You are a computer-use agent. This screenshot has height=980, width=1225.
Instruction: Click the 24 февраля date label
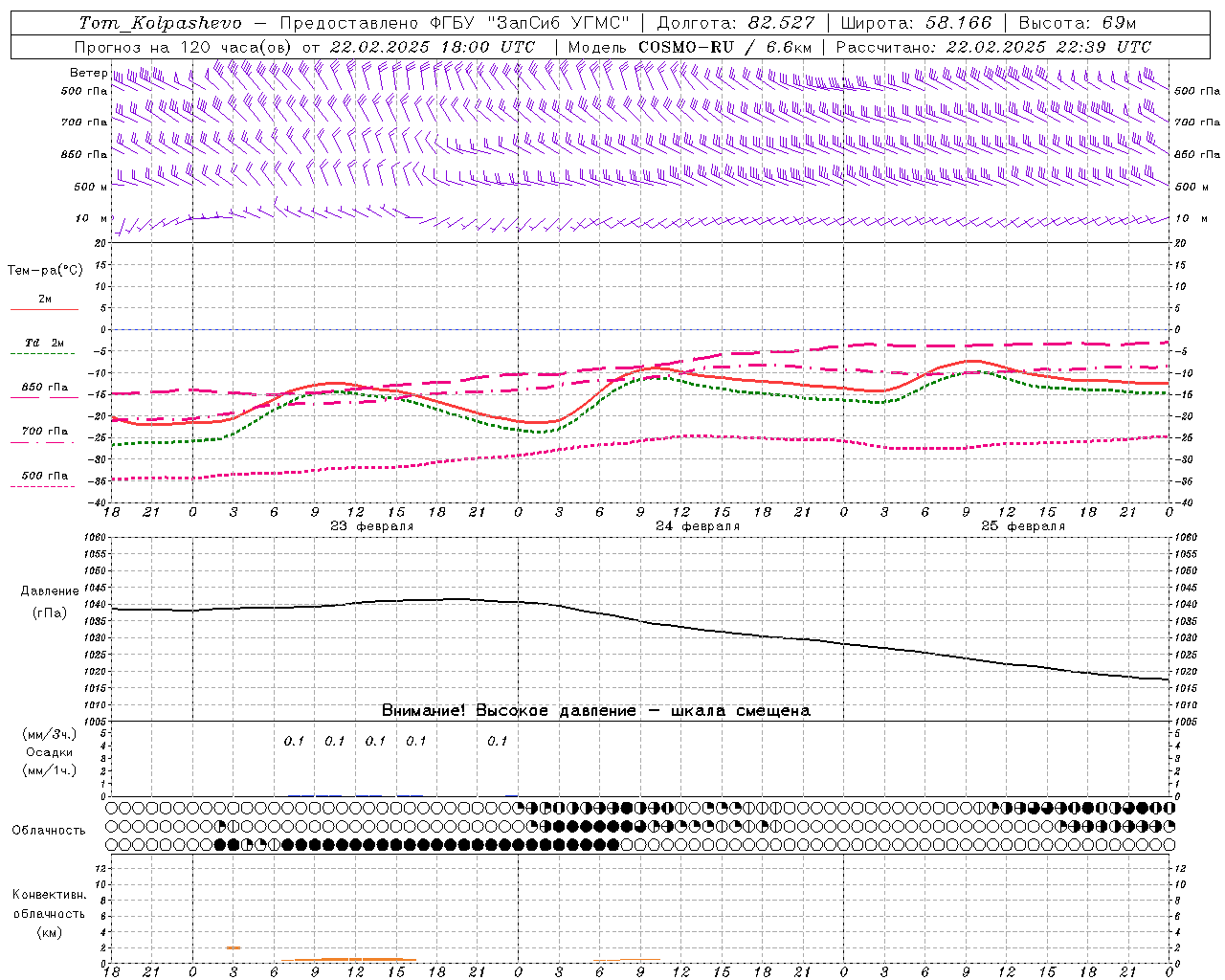coord(698,526)
